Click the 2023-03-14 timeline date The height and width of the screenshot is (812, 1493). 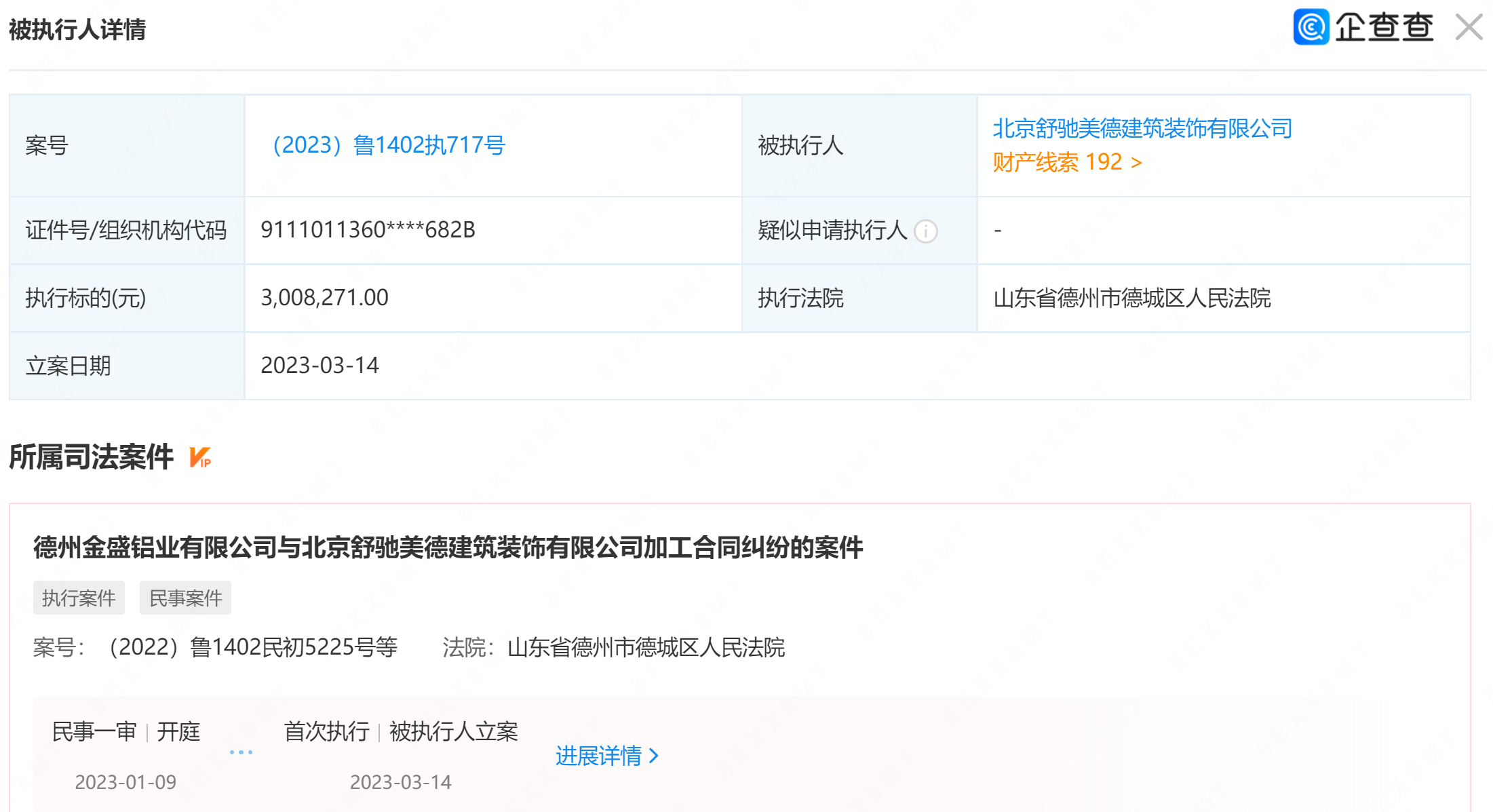click(400, 782)
